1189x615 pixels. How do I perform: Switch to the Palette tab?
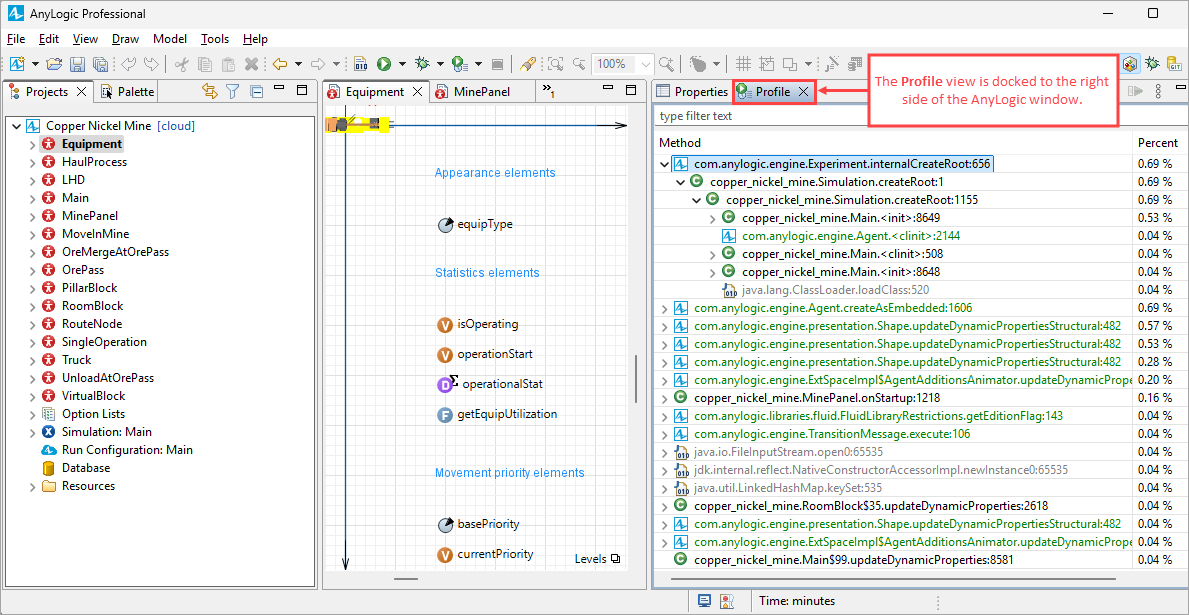pyautogui.click(x=127, y=92)
